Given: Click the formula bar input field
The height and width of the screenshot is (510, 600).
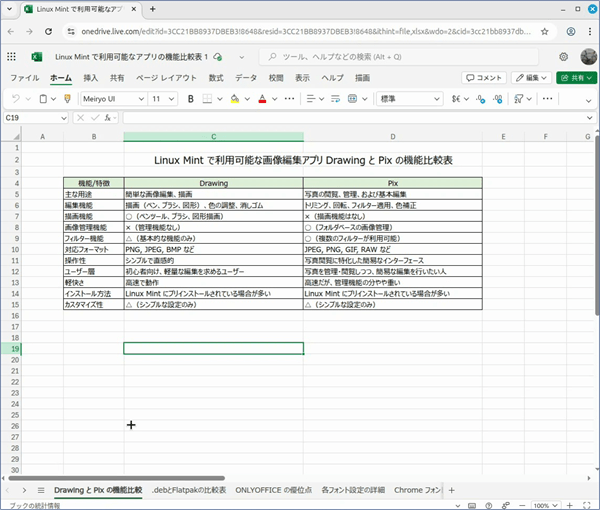Looking at the screenshot, I should (354, 118).
